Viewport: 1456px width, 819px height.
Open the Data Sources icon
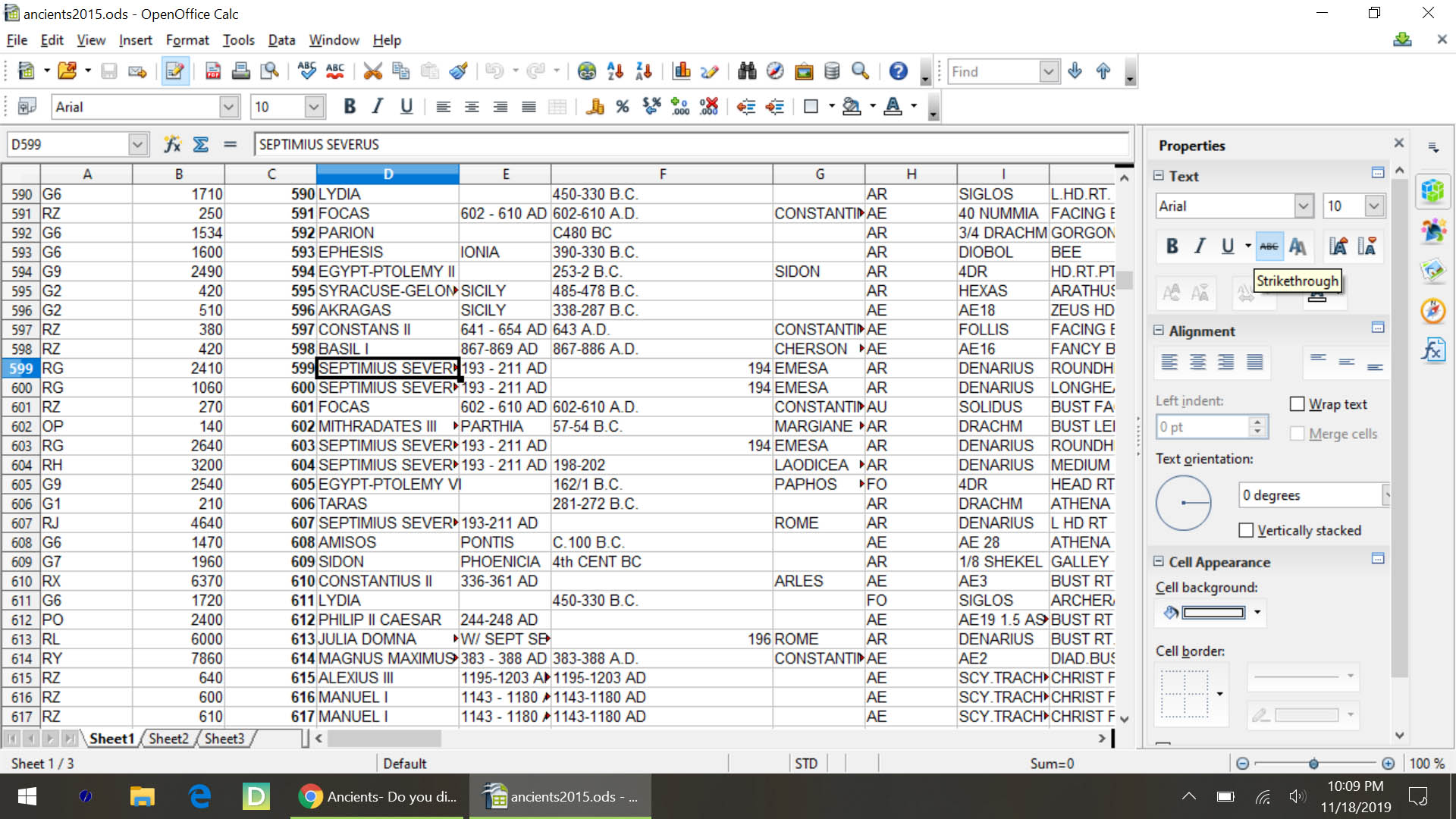click(832, 71)
